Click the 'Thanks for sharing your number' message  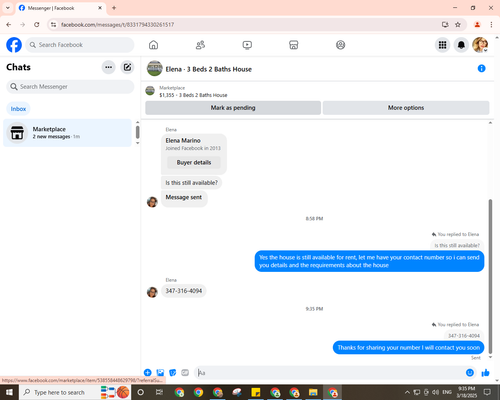pos(408,348)
